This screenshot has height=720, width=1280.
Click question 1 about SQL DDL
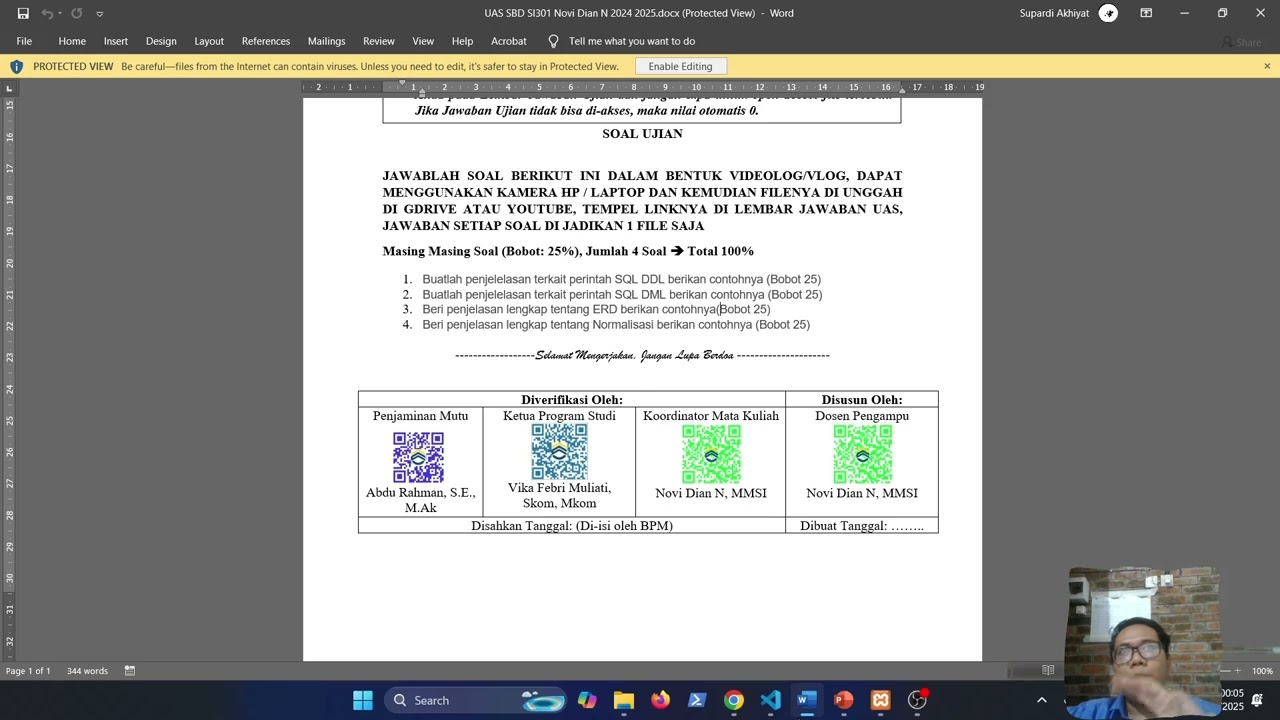(x=621, y=279)
